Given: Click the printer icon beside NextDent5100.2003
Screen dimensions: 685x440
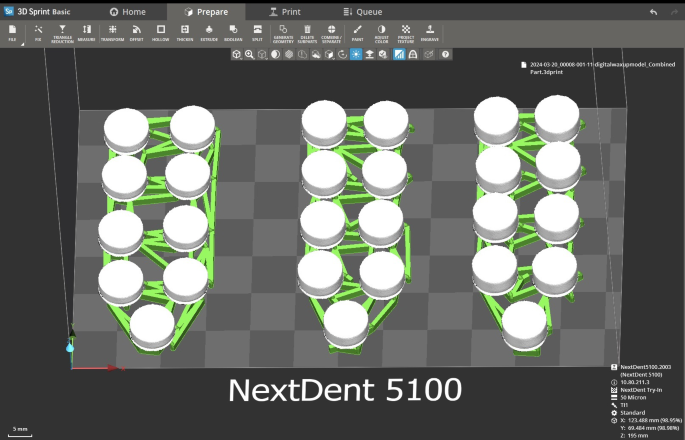Looking at the screenshot, I should [x=614, y=367].
